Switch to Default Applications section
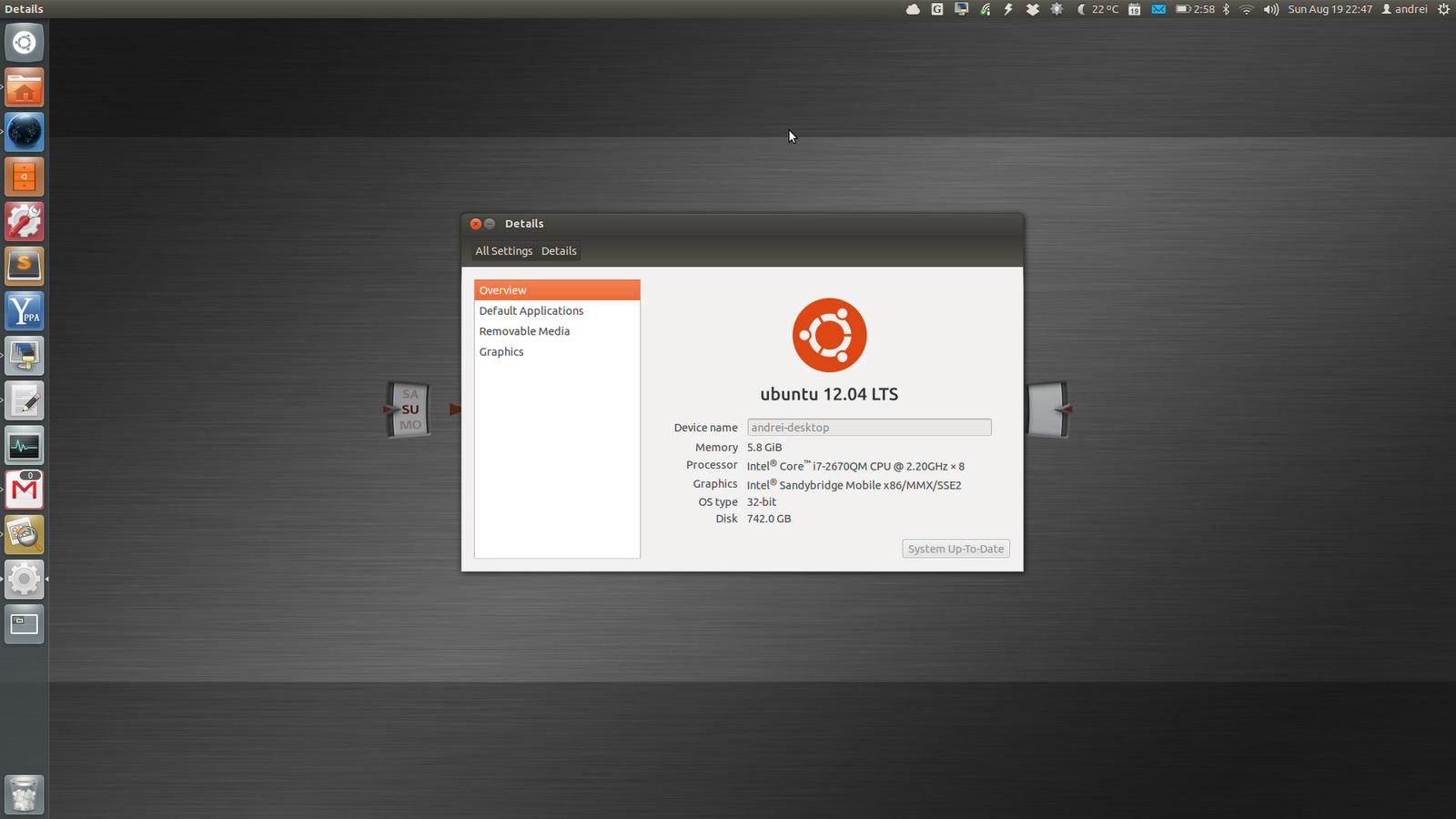This screenshot has width=1456, height=819. pos(557,311)
